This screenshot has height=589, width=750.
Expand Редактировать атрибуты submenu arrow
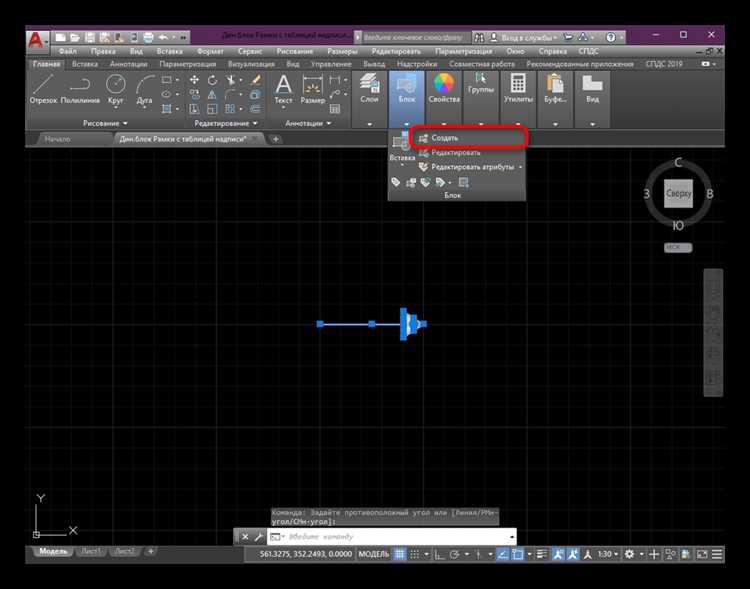pyautogui.click(x=520, y=167)
